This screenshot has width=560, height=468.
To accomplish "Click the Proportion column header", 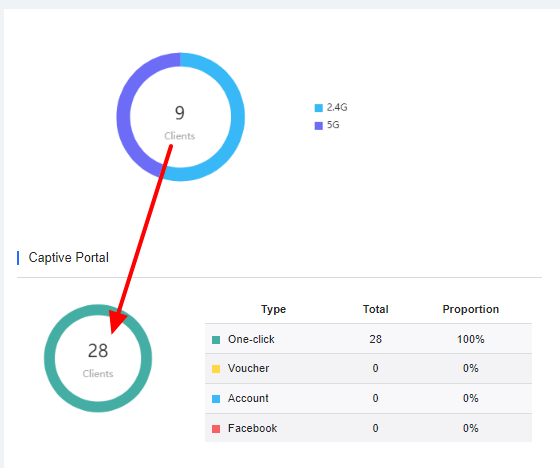I will click(471, 309).
